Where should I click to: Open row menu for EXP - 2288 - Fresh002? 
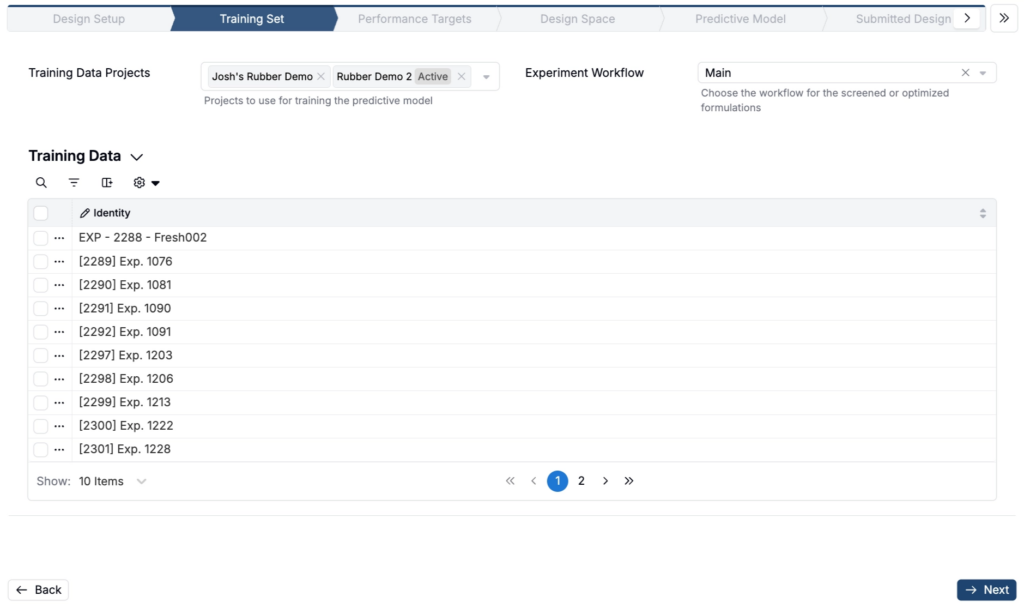point(59,238)
